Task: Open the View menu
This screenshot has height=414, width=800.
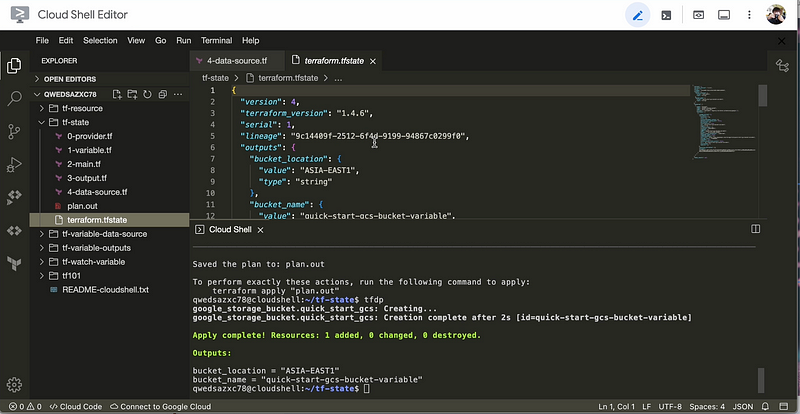Action: tap(136, 40)
